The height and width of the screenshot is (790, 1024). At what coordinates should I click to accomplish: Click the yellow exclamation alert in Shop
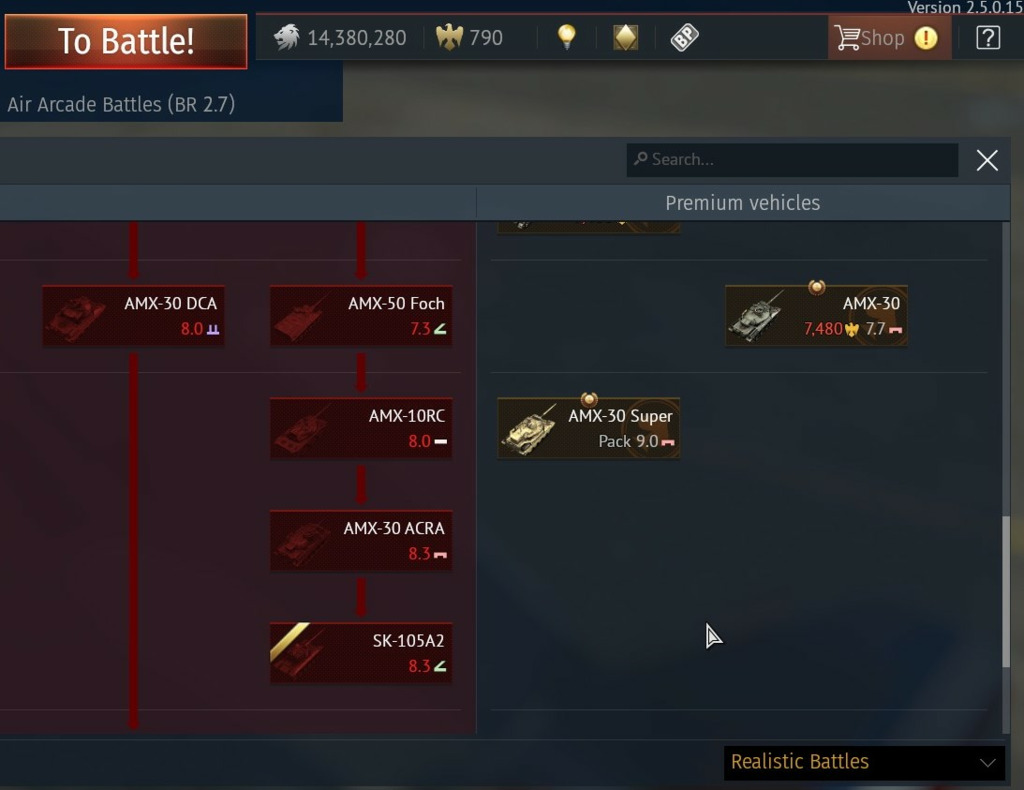point(926,38)
